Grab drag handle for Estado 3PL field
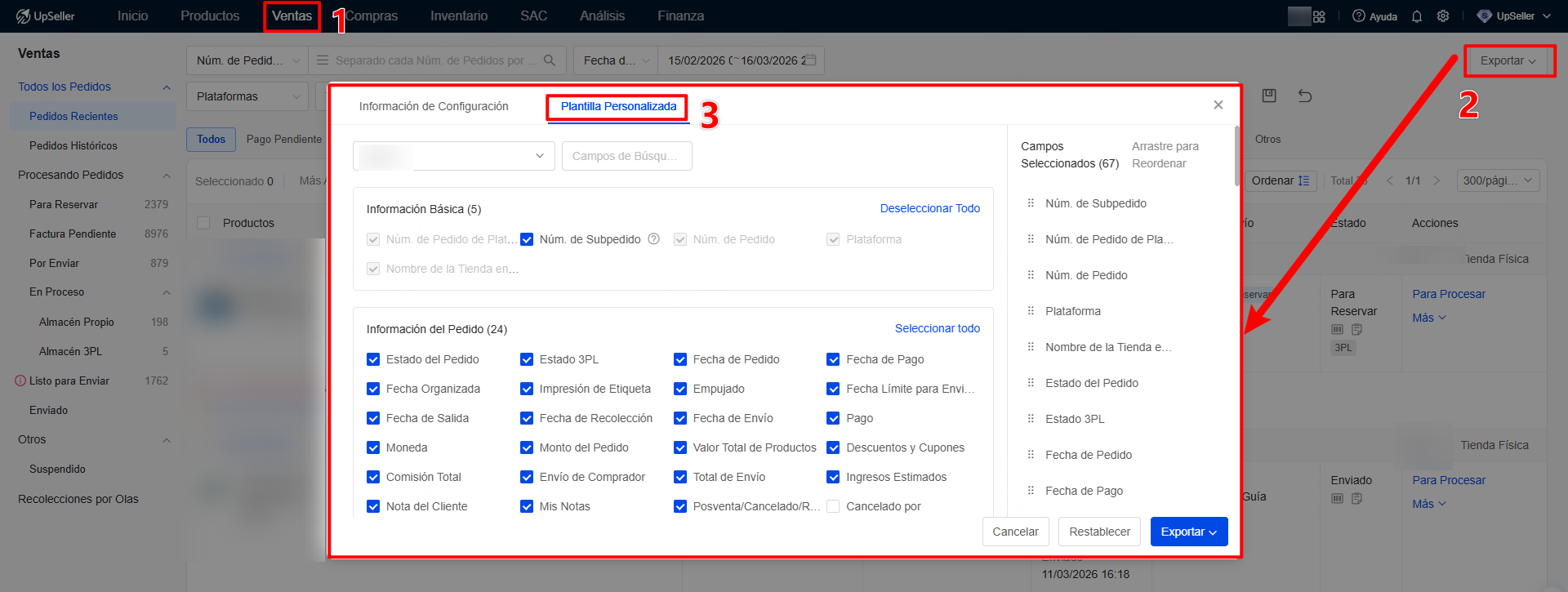 point(1031,419)
